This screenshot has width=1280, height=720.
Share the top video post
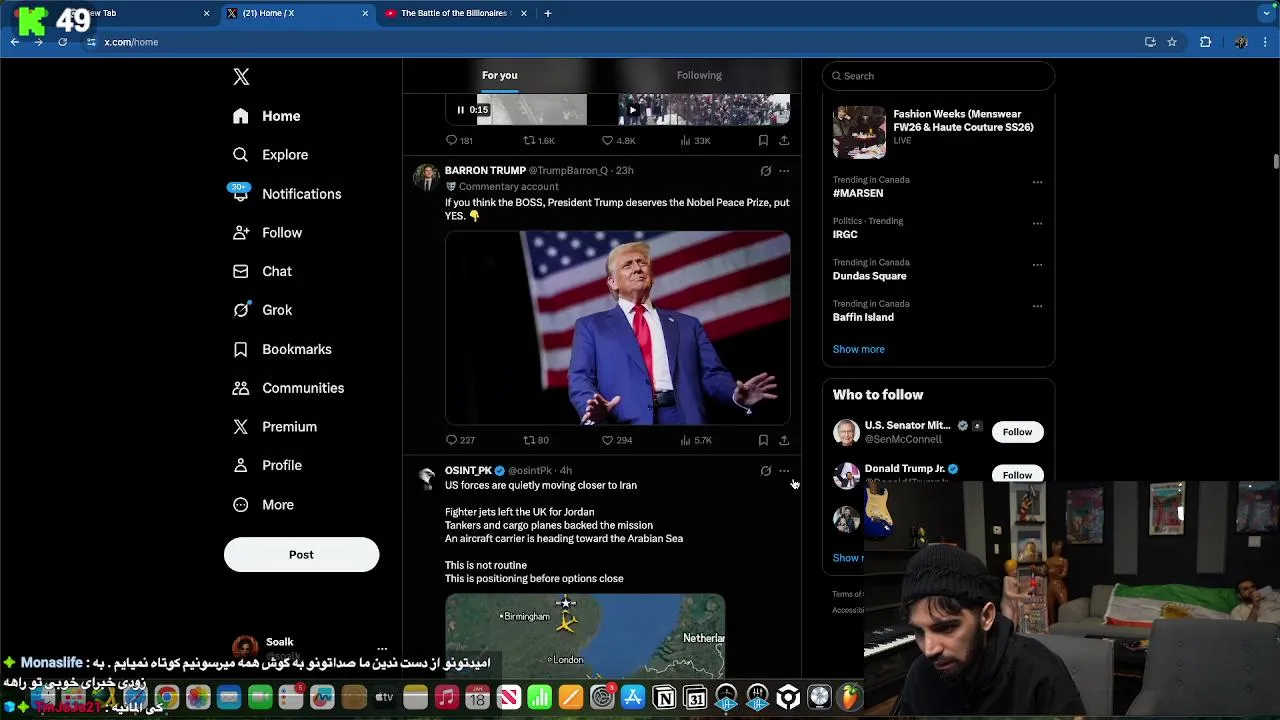point(784,141)
